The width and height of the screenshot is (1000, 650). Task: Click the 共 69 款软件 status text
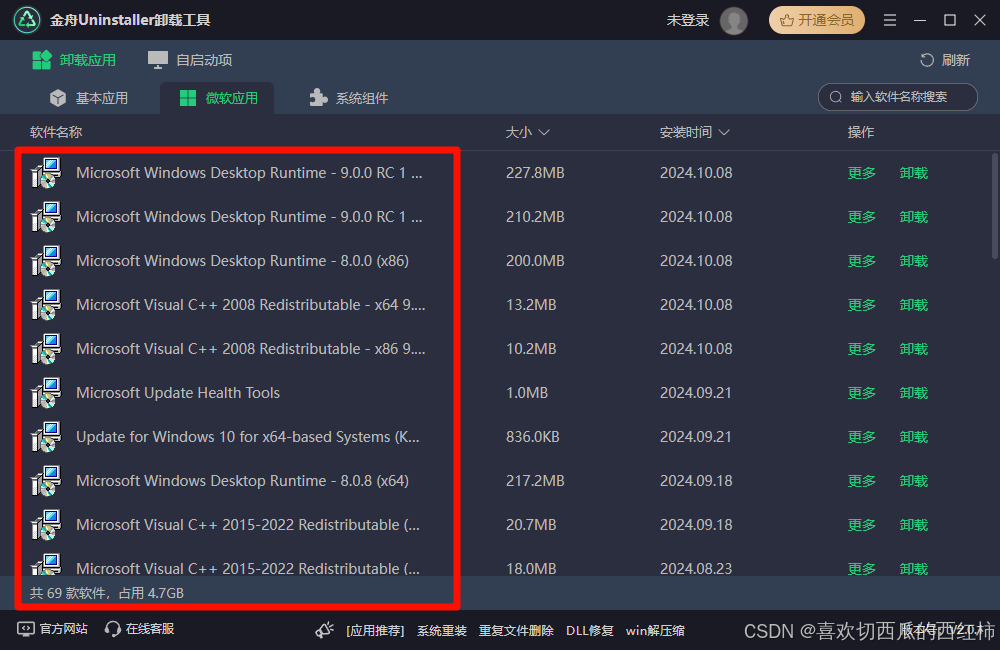coord(107,593)
